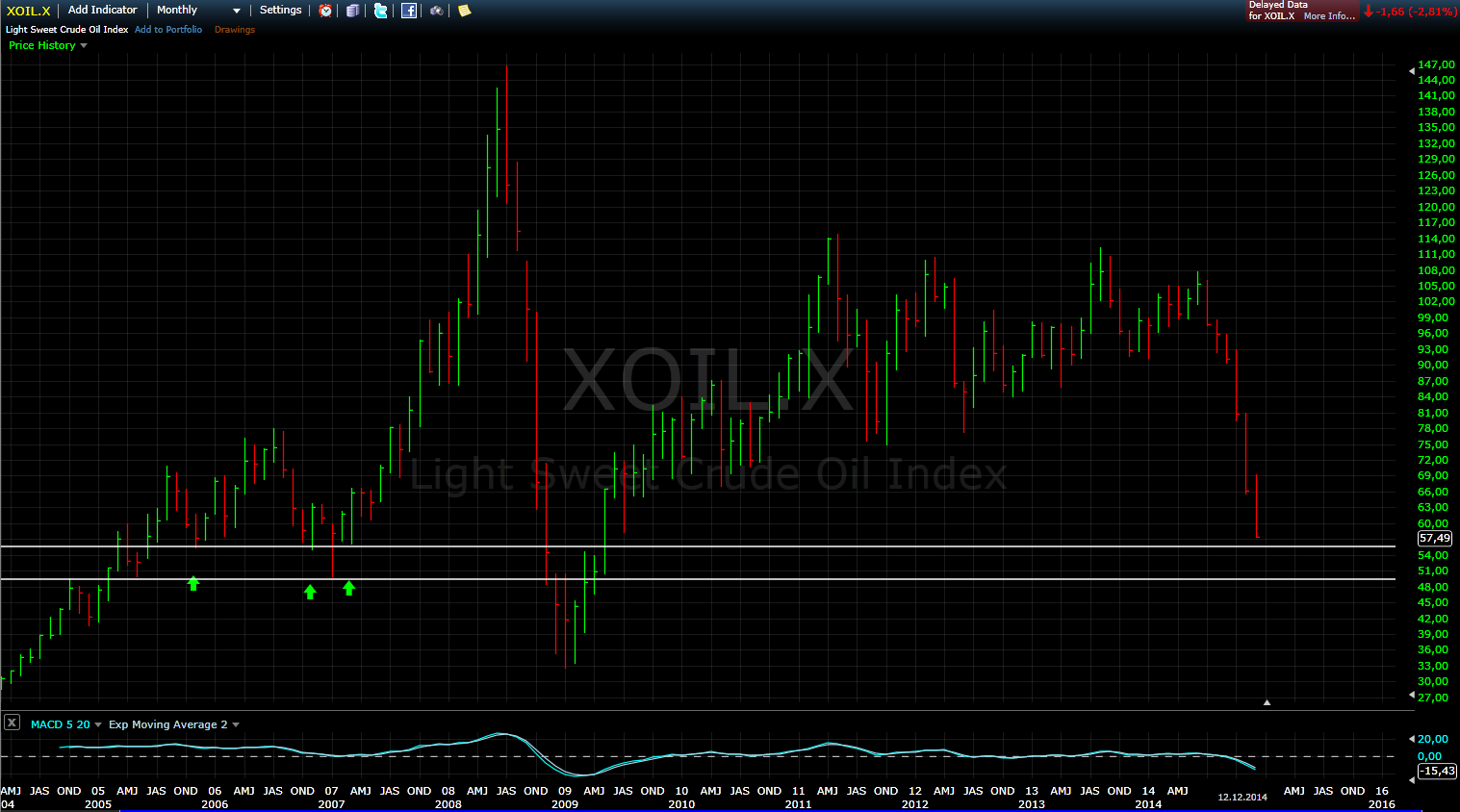Share chart via the Twitter icon
This screenshot has width=1460, height=812.
click(381, 11)
